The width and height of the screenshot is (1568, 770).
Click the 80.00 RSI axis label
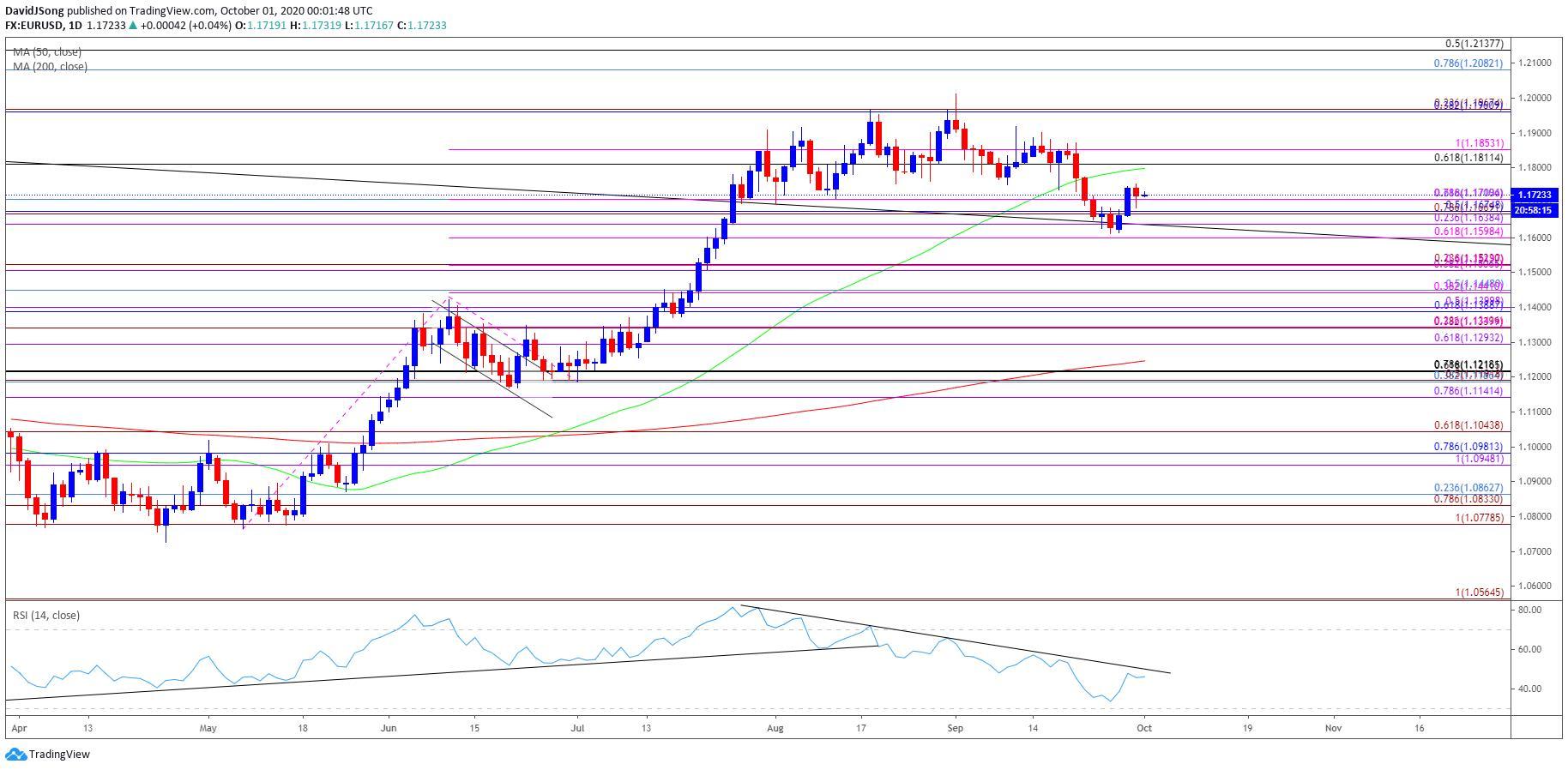click(x=1530, y=611)
